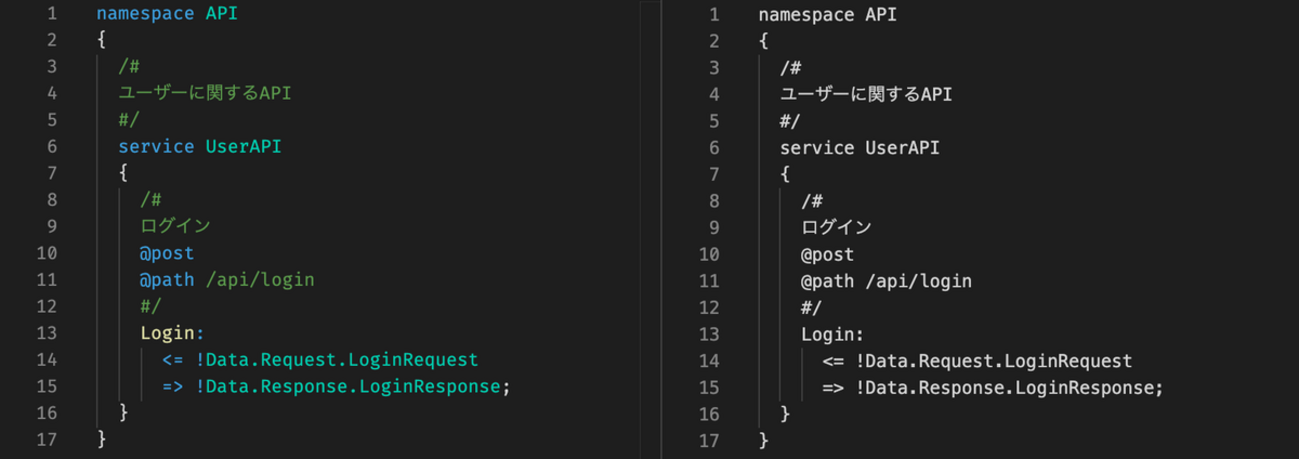This screenshot has width=1299, height=459.
Task: Click the colored Login: label in the left pane
Action: coord(172,333)
